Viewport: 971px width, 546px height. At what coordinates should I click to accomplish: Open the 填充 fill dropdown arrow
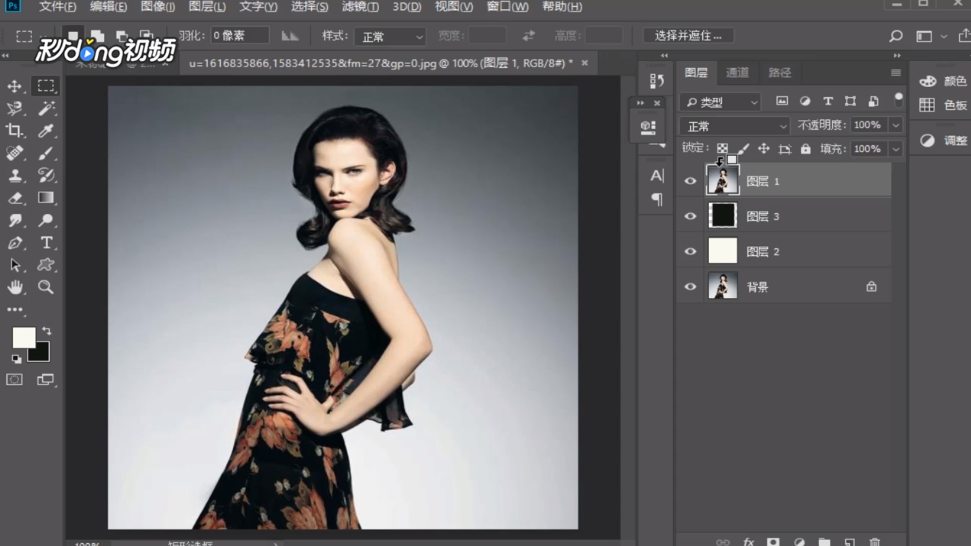pos(895,149)
